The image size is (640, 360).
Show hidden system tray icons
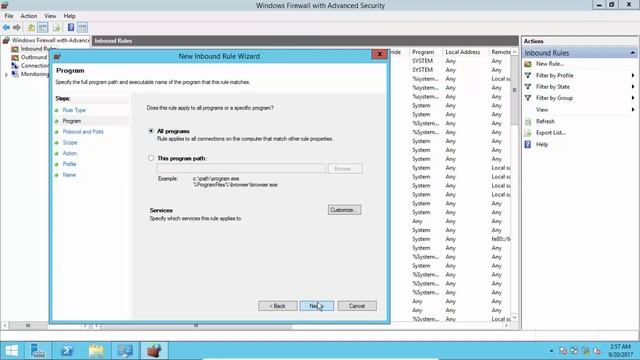click(x=551, y=351)
